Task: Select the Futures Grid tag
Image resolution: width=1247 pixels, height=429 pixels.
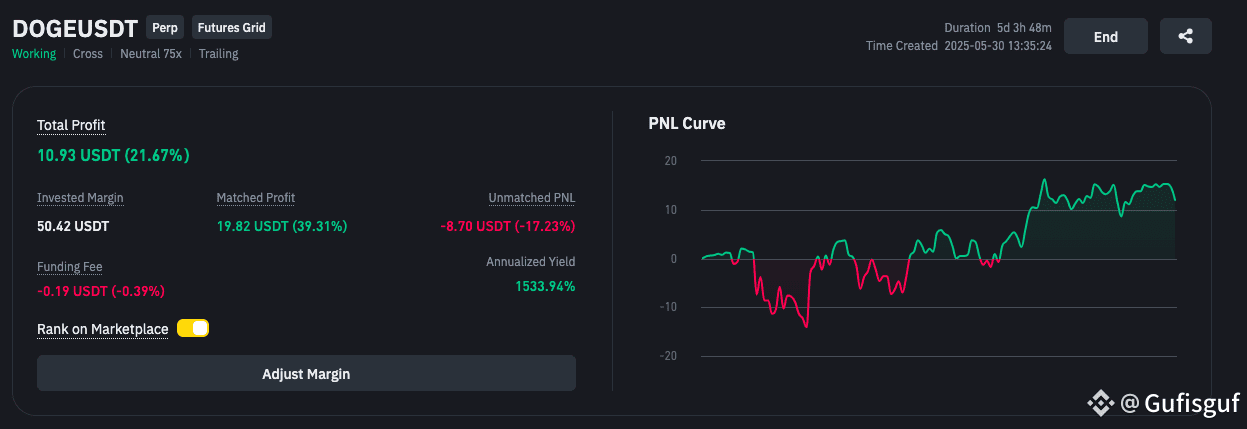Action: pyautogui.click(x=232, y=28)
